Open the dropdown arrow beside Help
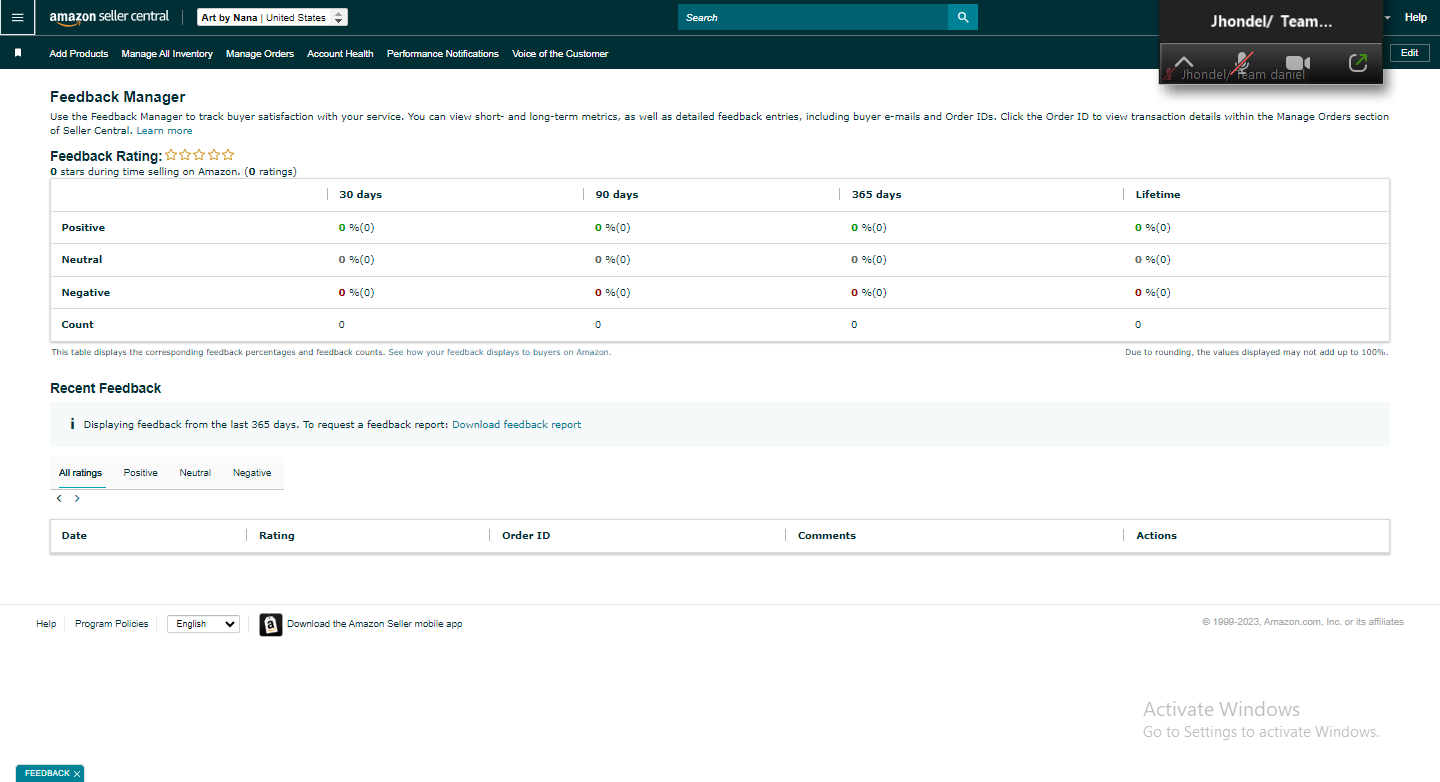1440x782 pixels. (1387, 17)
